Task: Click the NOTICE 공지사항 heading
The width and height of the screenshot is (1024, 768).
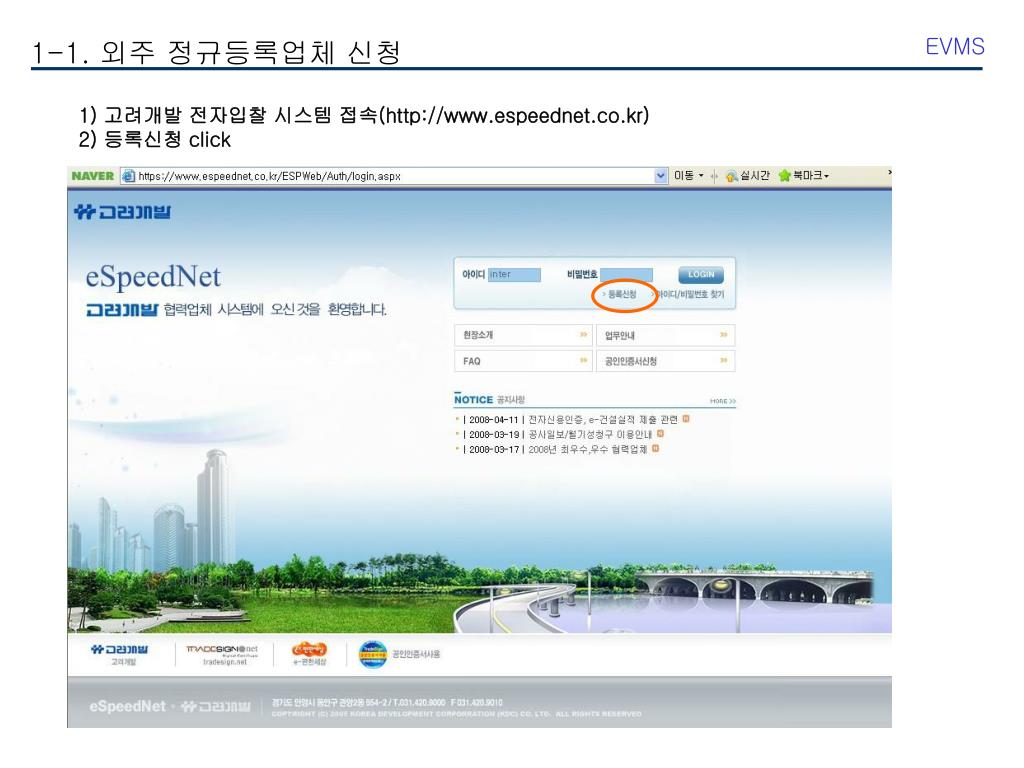Action: tap(489, 400)
